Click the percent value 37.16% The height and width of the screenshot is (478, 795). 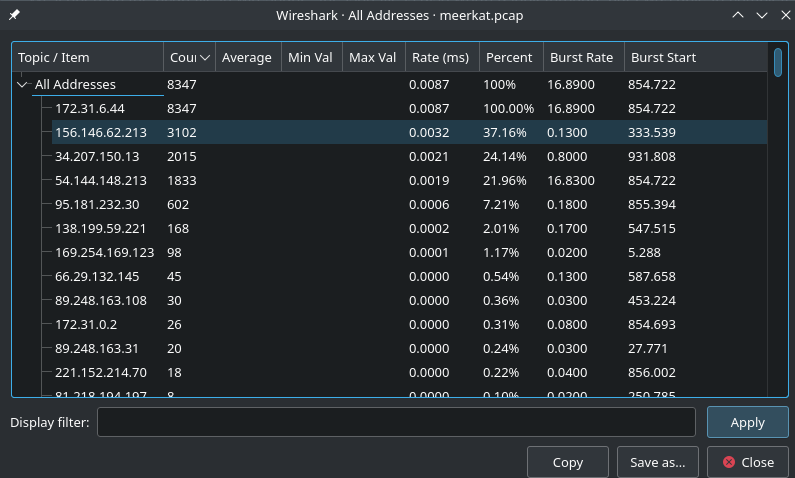coord(504,132)
